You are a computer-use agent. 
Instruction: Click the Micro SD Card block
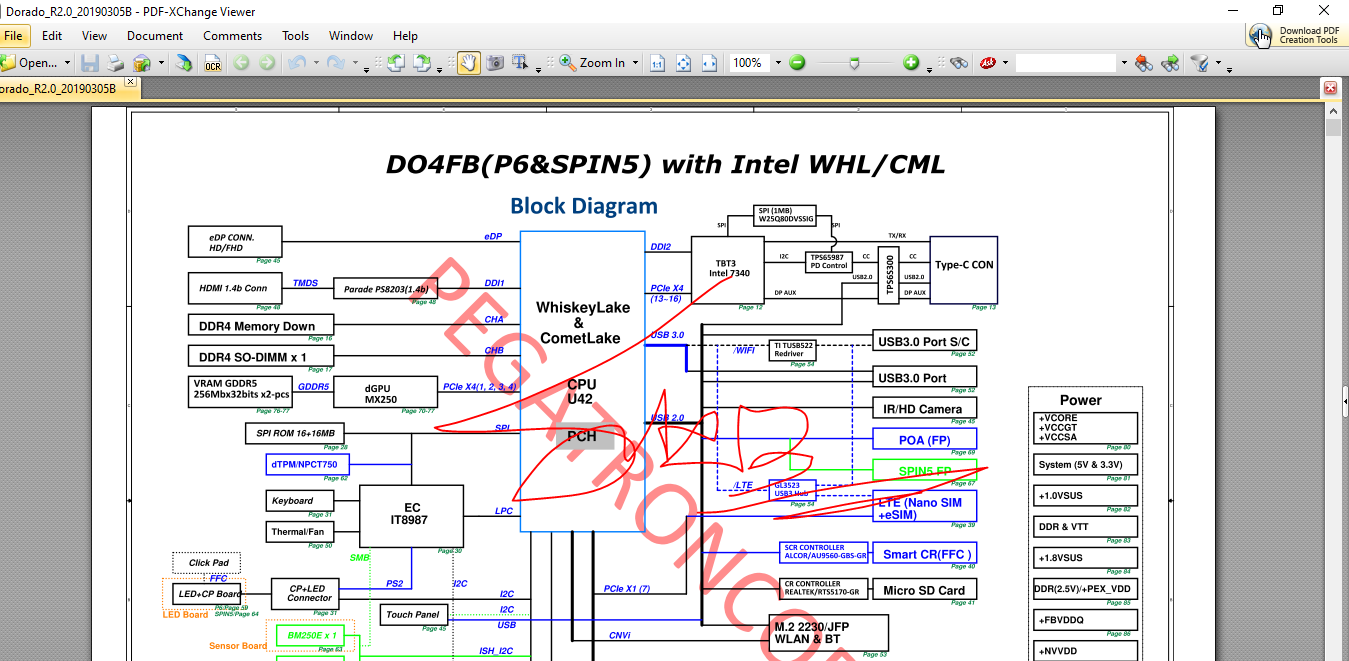point(924,590)
